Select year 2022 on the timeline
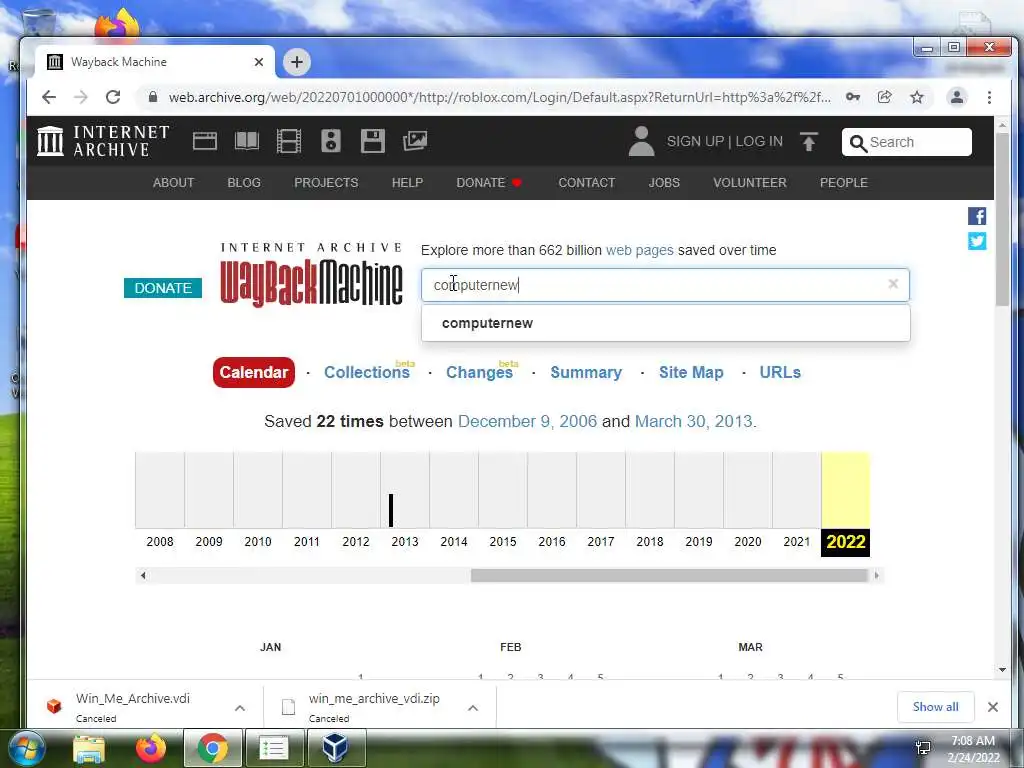The height and width of the screenshot is (768, 1024). [846, 541]
